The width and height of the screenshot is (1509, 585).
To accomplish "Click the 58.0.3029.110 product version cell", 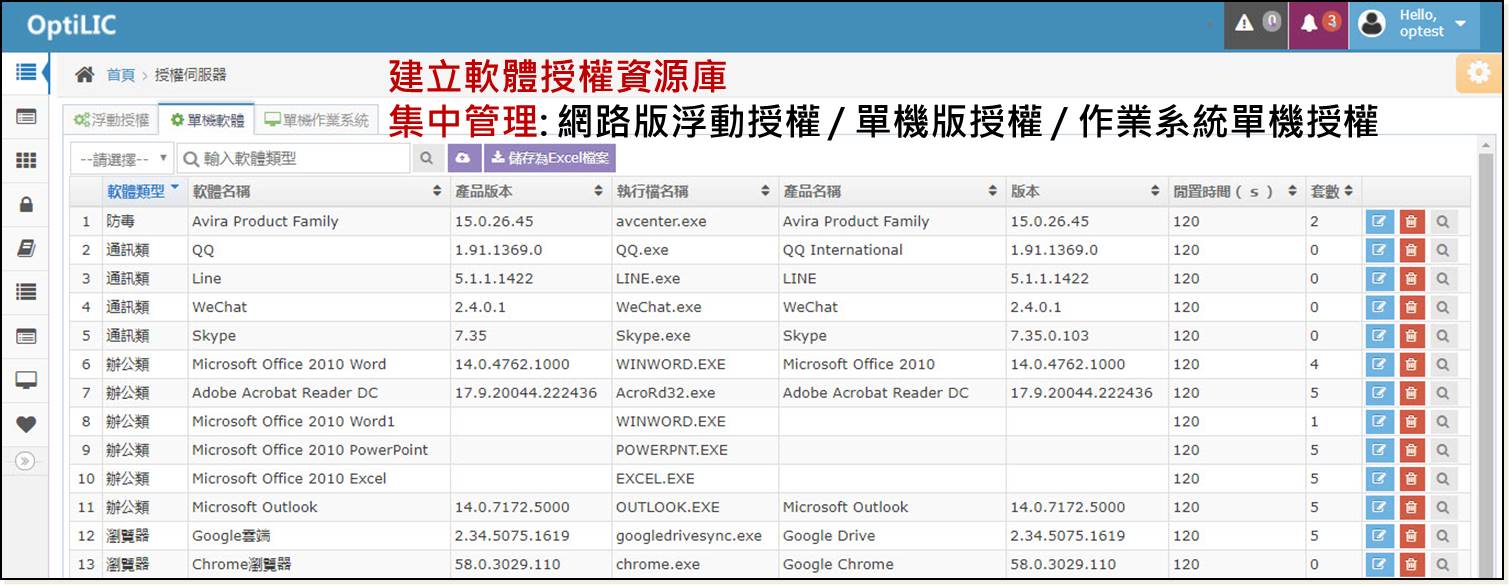I will tap(530, 565).
